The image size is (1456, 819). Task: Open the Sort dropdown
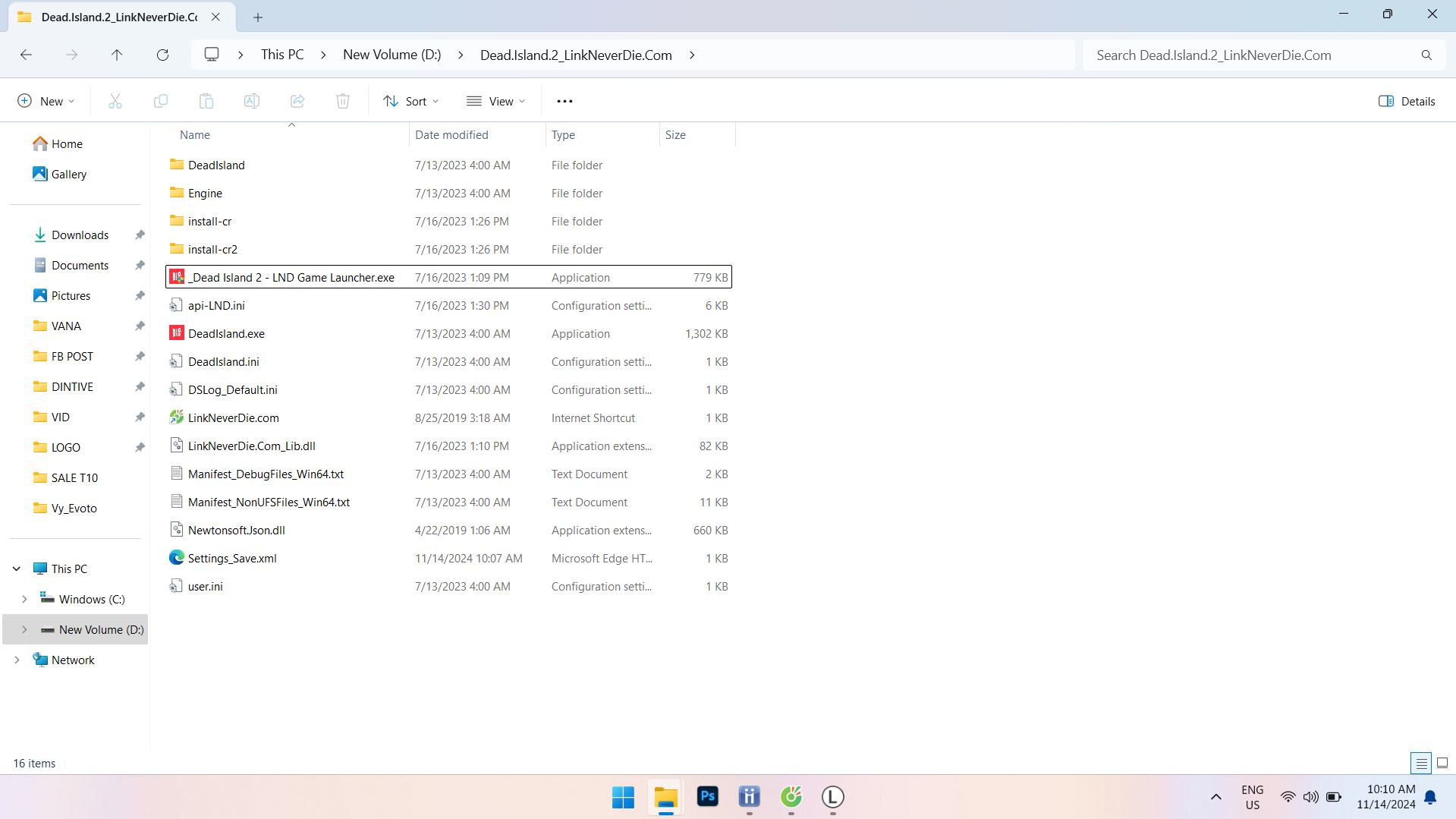point(411,101)
